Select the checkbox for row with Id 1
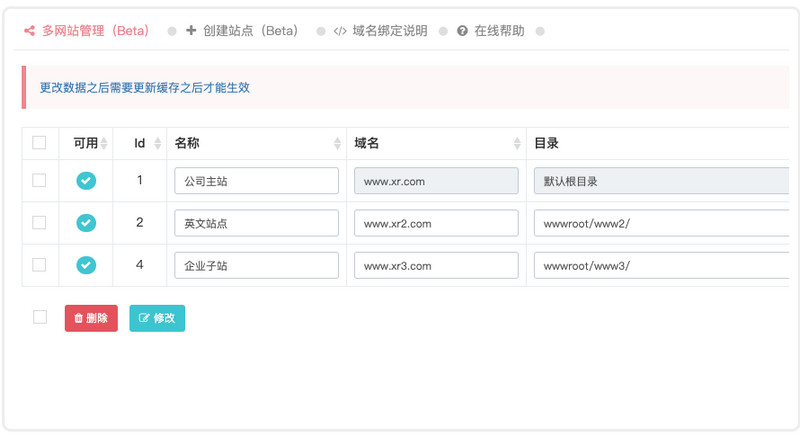 [39, 181]
